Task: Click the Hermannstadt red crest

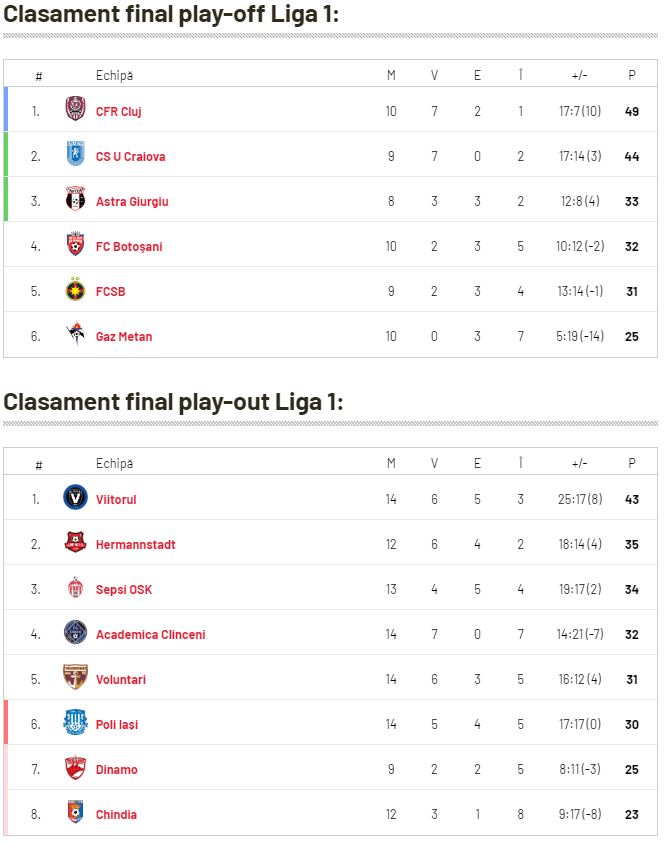Action: pos(75,542)
